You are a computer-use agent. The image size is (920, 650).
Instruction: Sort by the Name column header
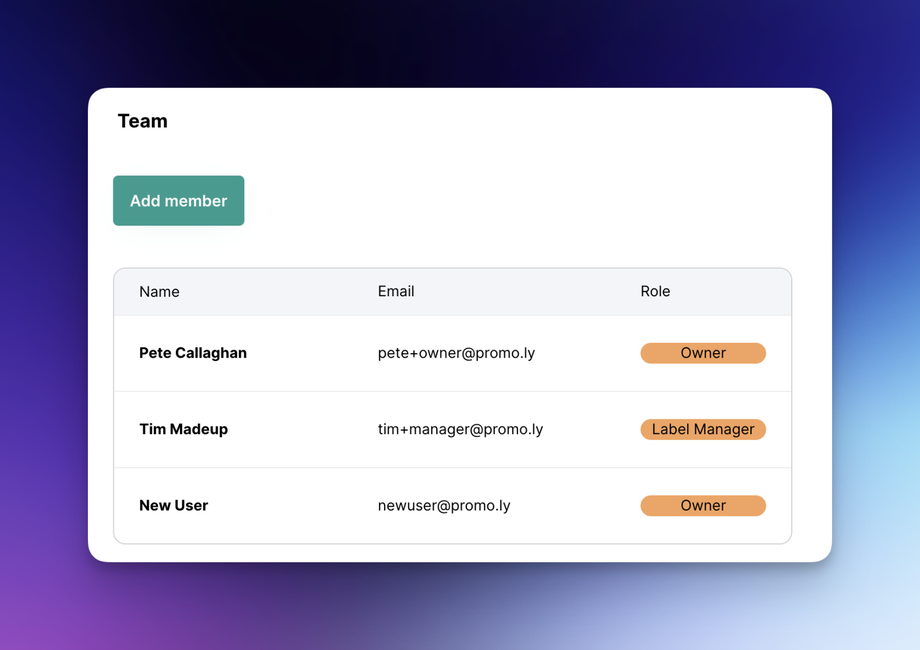[x=159, y=292]
